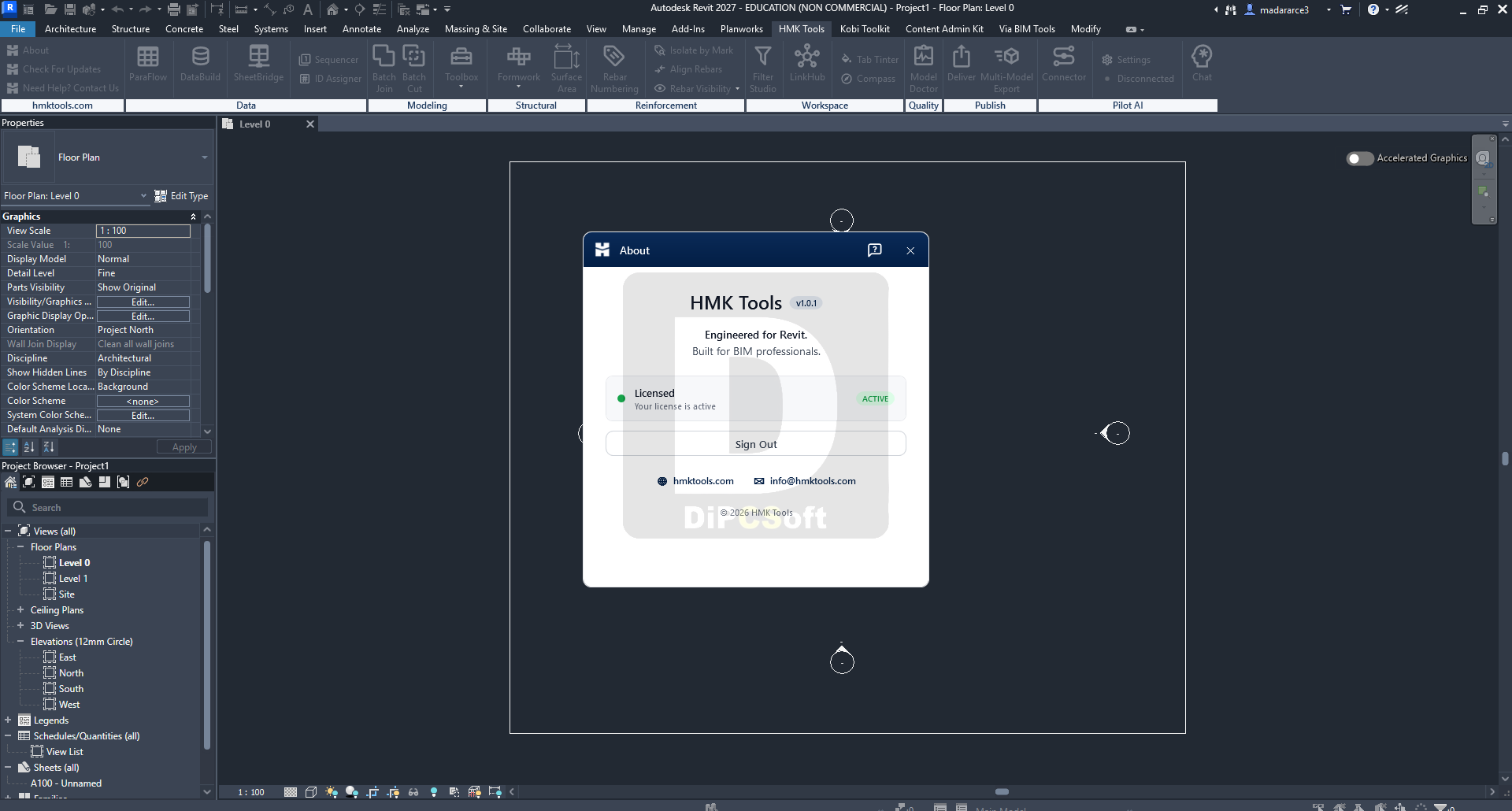Run the Model Doctor quality check
Image resolution: width=1512 pixels, height=811 pixels.
[x=924, y=69]
